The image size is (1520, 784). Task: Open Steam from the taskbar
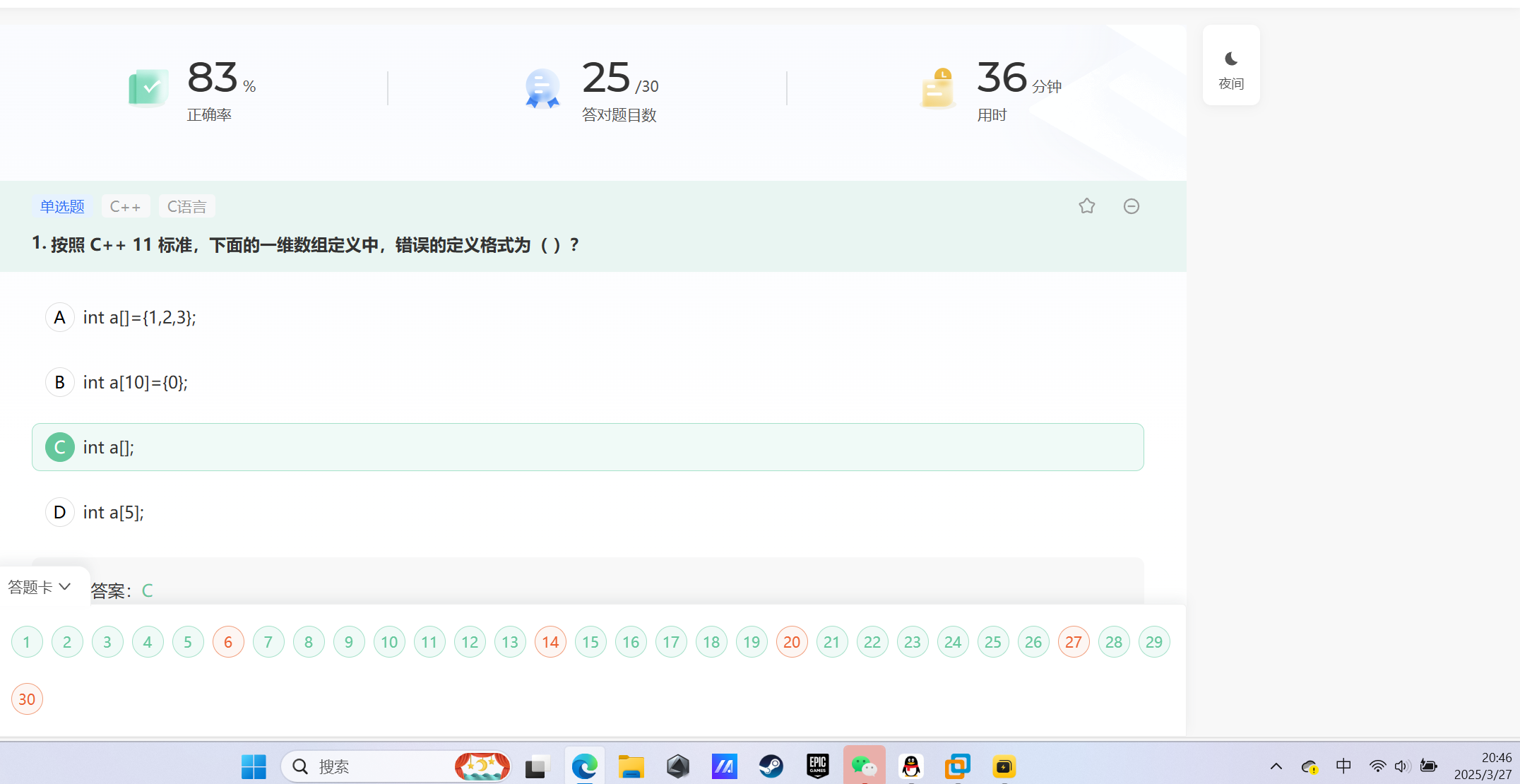click(x=771, y=766)
